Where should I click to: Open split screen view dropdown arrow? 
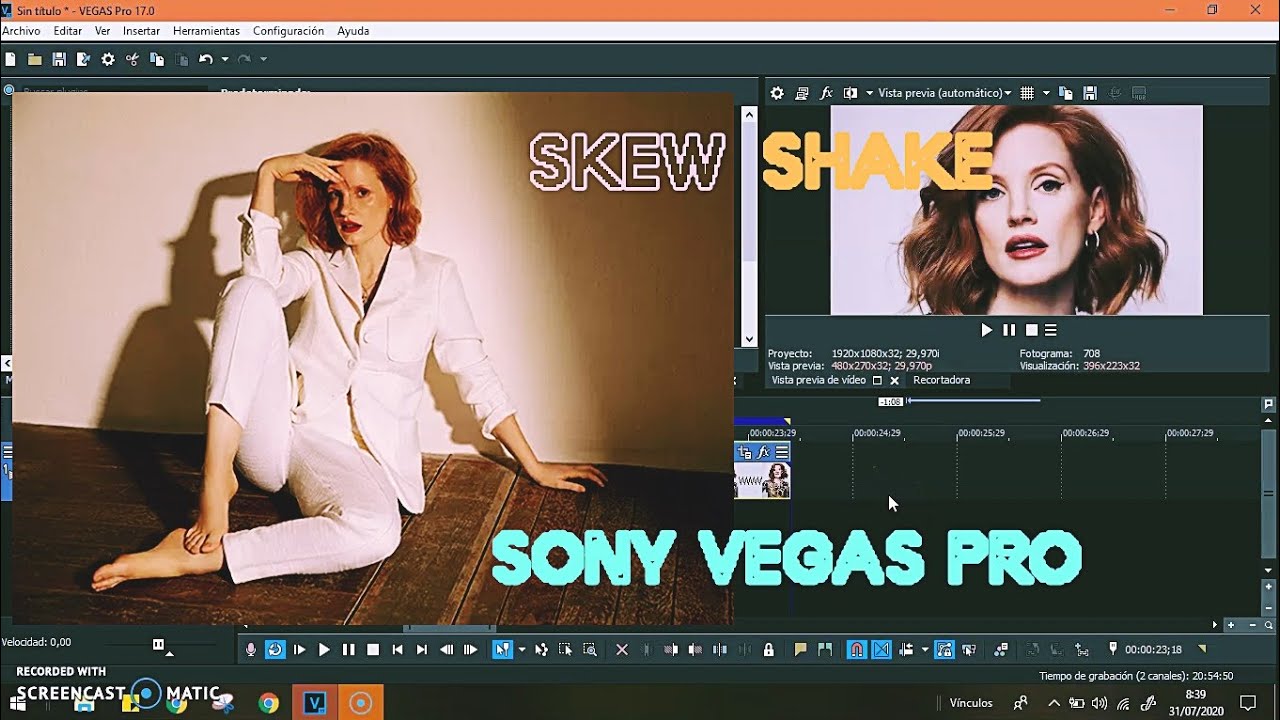click(x=869, y=93)
